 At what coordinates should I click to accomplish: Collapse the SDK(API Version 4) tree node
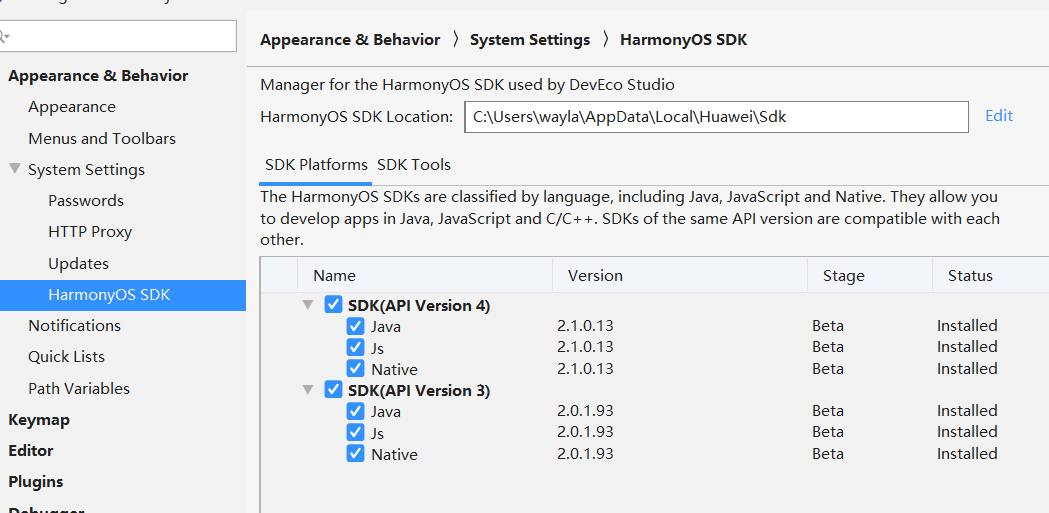[x=308, y=305]
